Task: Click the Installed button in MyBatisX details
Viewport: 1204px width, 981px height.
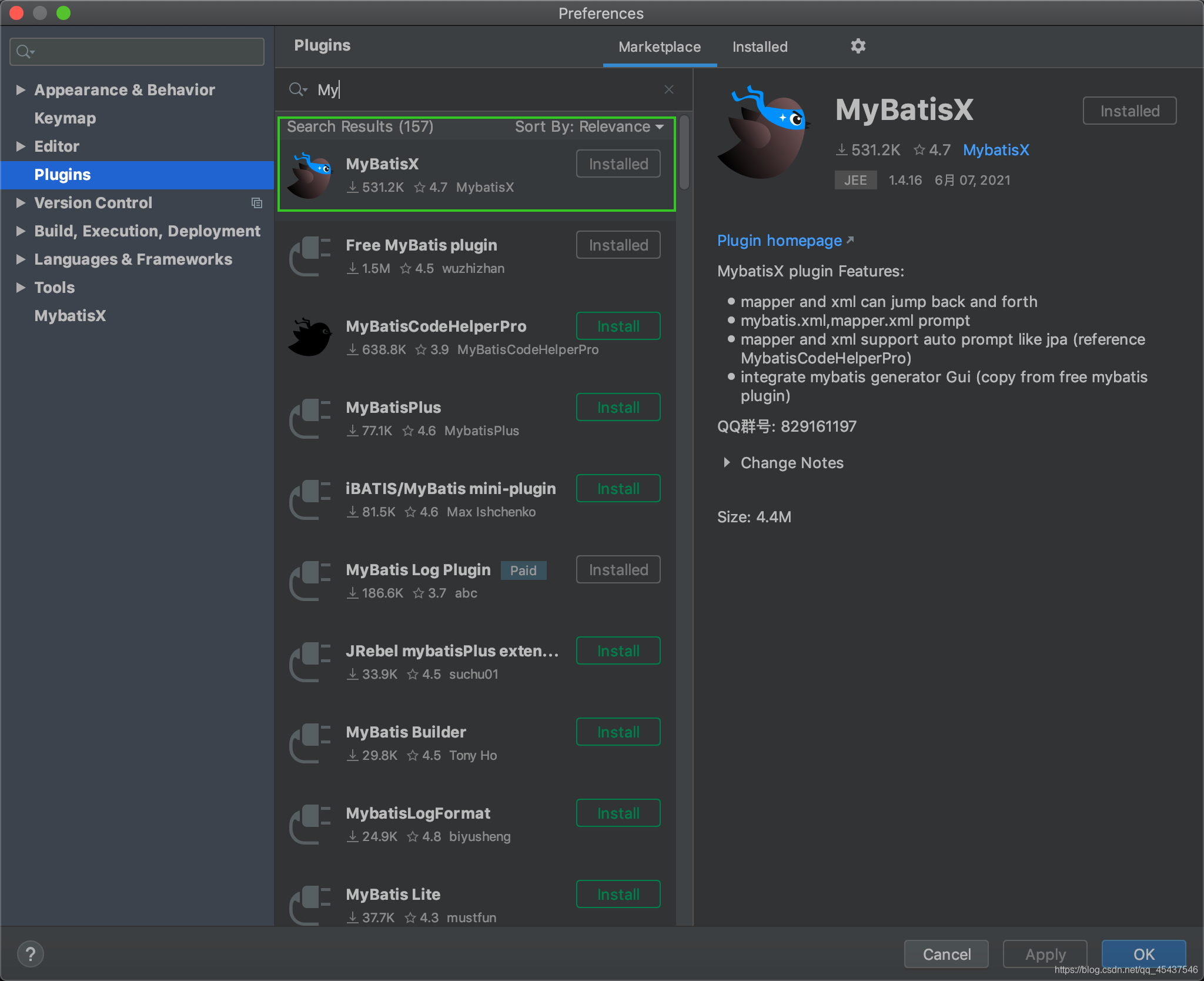Action: 1130,111
